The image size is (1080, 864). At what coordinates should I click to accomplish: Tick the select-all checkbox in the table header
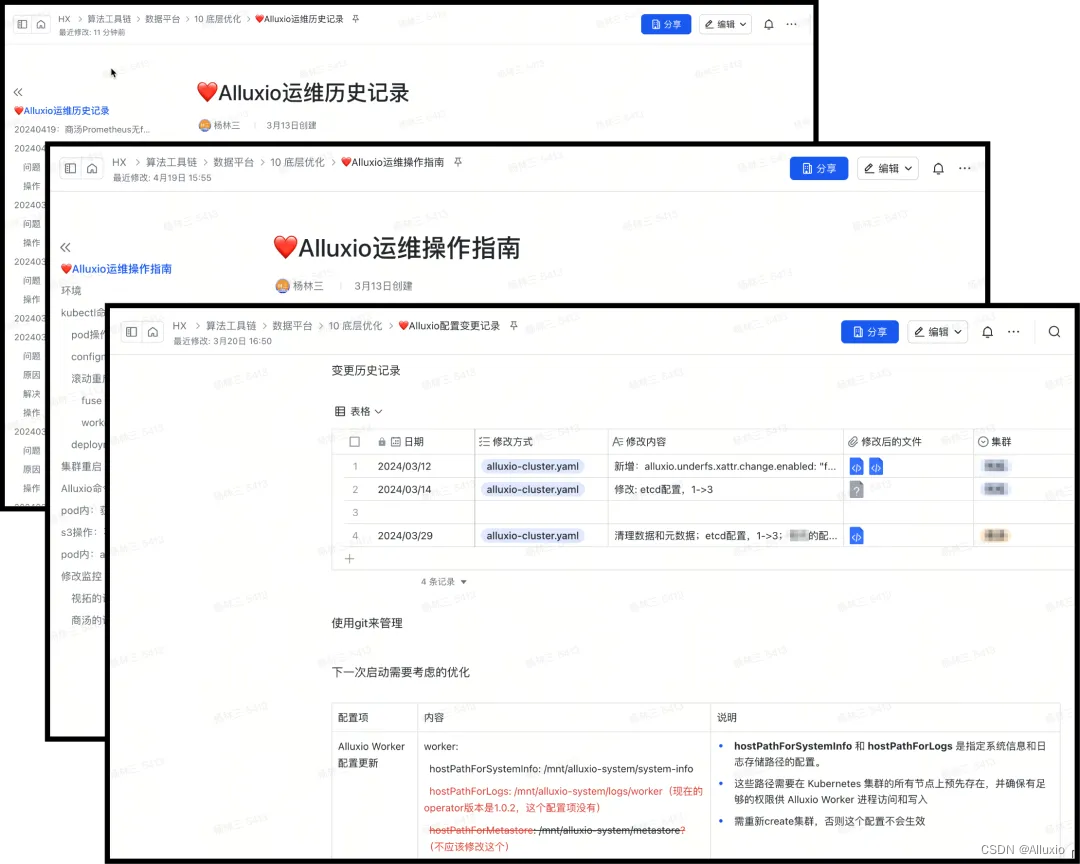pyautogui.click(x=355, y=442)
